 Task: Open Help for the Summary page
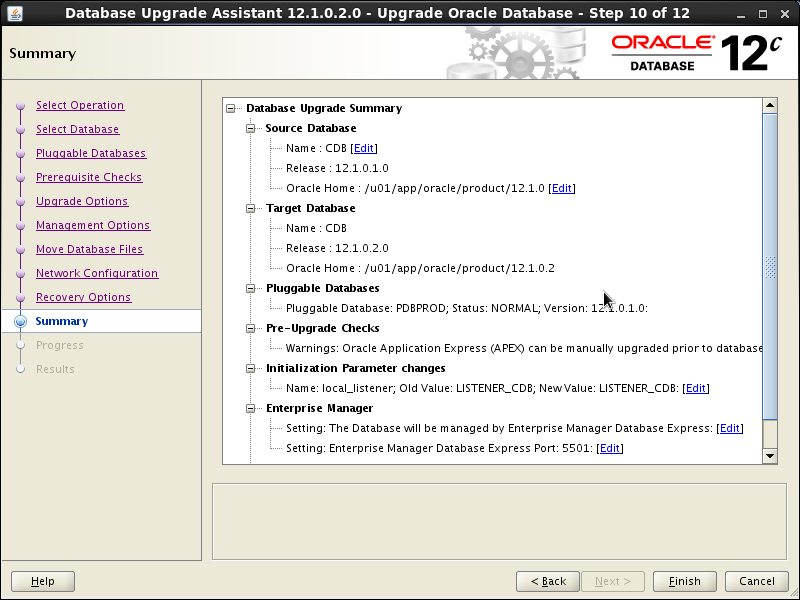(42, 581)
